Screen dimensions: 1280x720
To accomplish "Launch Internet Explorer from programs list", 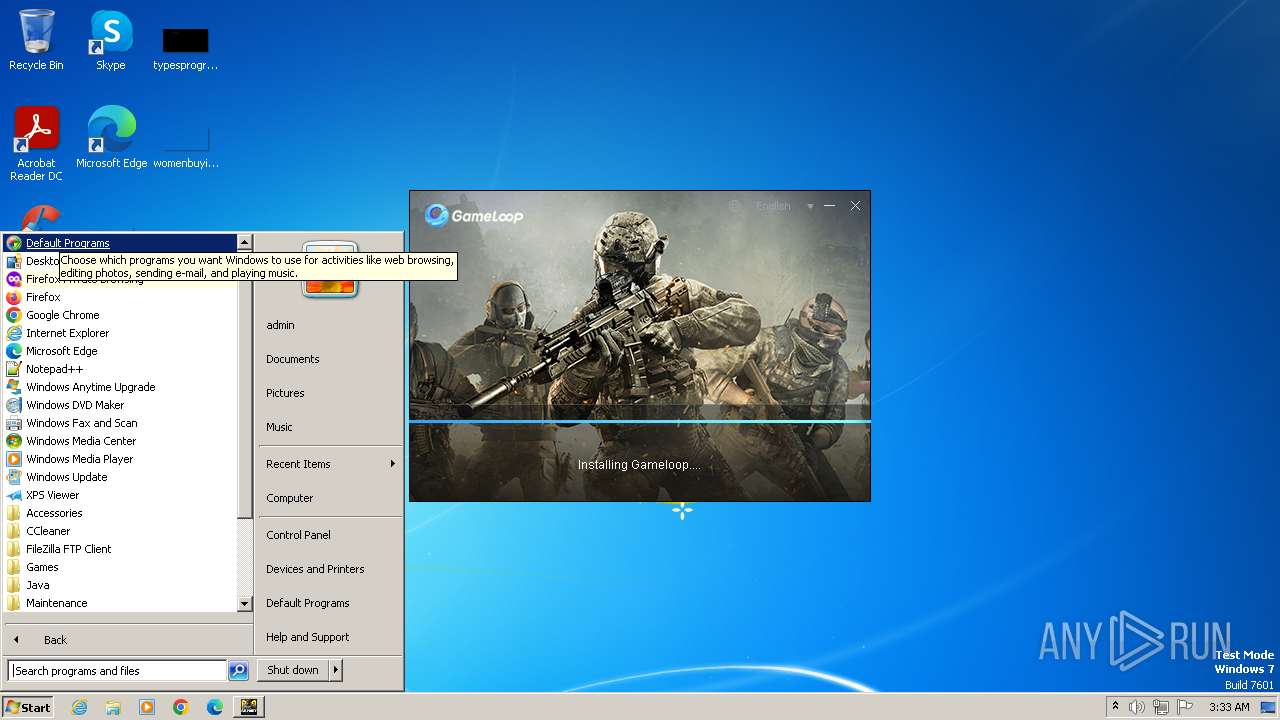I will [x=122, y=333].
